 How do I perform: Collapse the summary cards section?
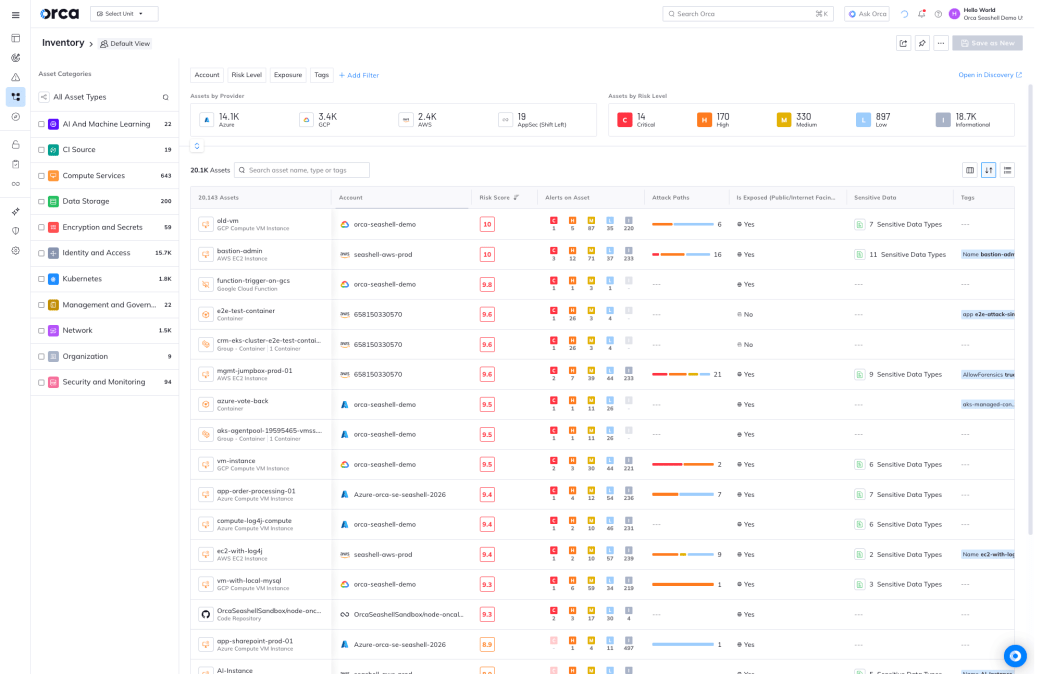[x=197, y=146]
